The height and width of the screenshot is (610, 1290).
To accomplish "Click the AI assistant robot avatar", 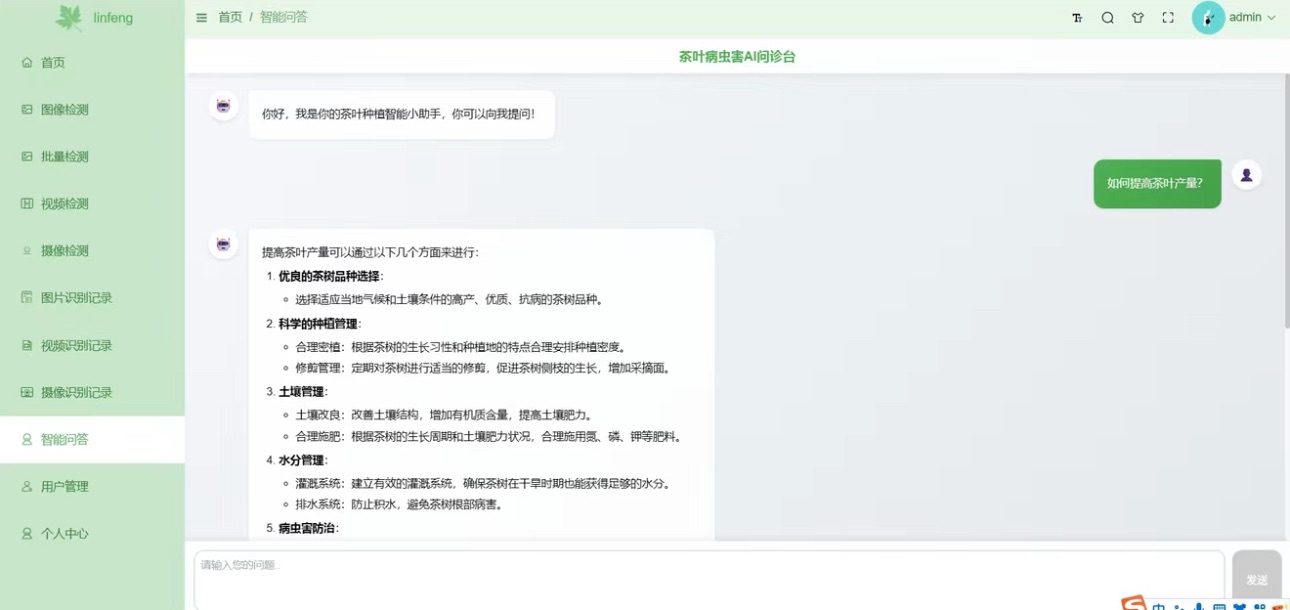I will click(223, 105).
